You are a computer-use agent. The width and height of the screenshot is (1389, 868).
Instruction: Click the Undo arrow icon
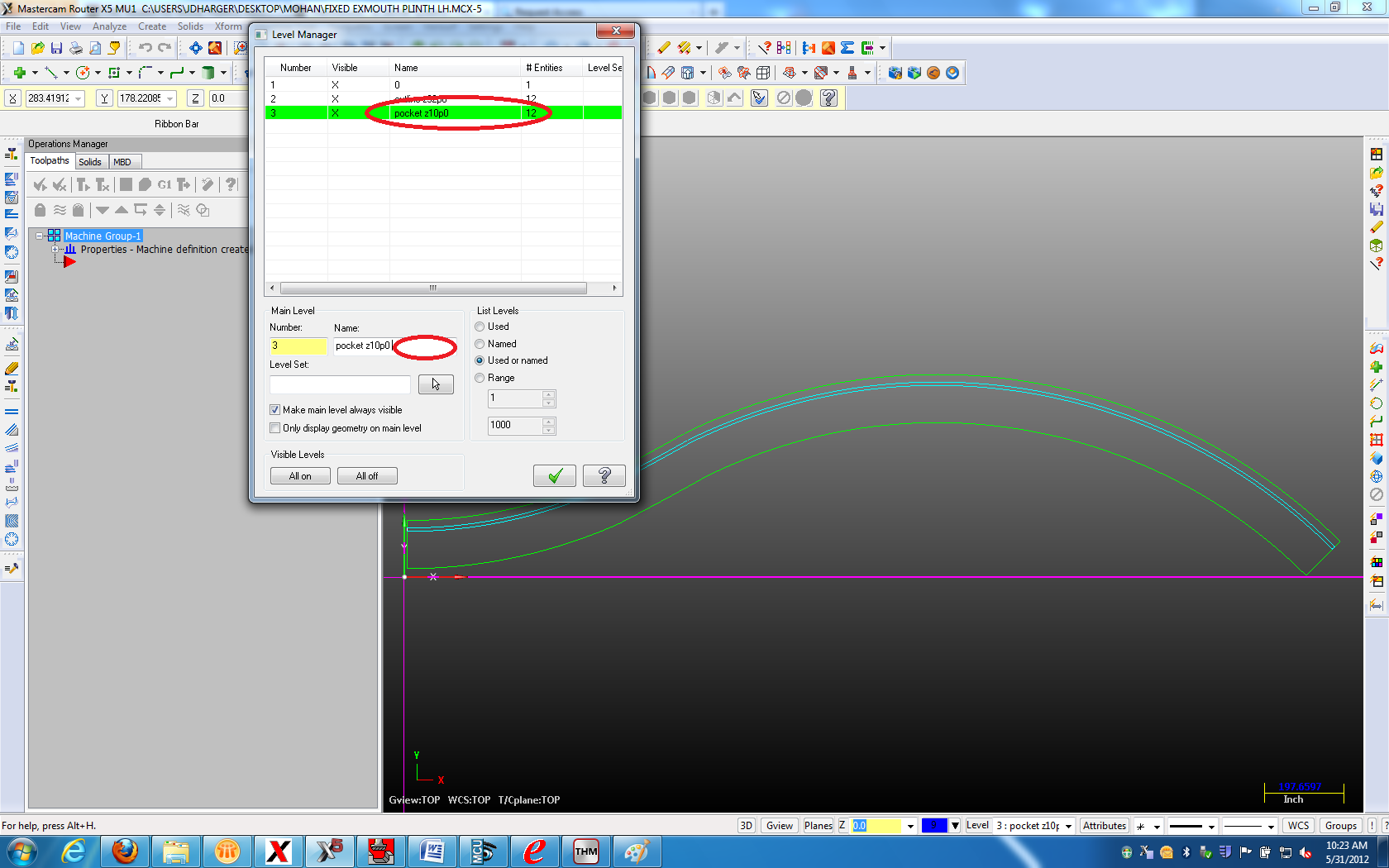[145, 48]
